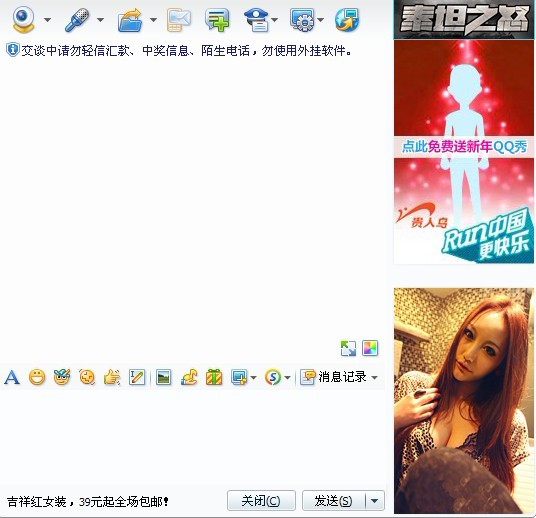The image size is (536, 518).
Task: Click the pointing hand gesture icon
Action: pos(112,377)
